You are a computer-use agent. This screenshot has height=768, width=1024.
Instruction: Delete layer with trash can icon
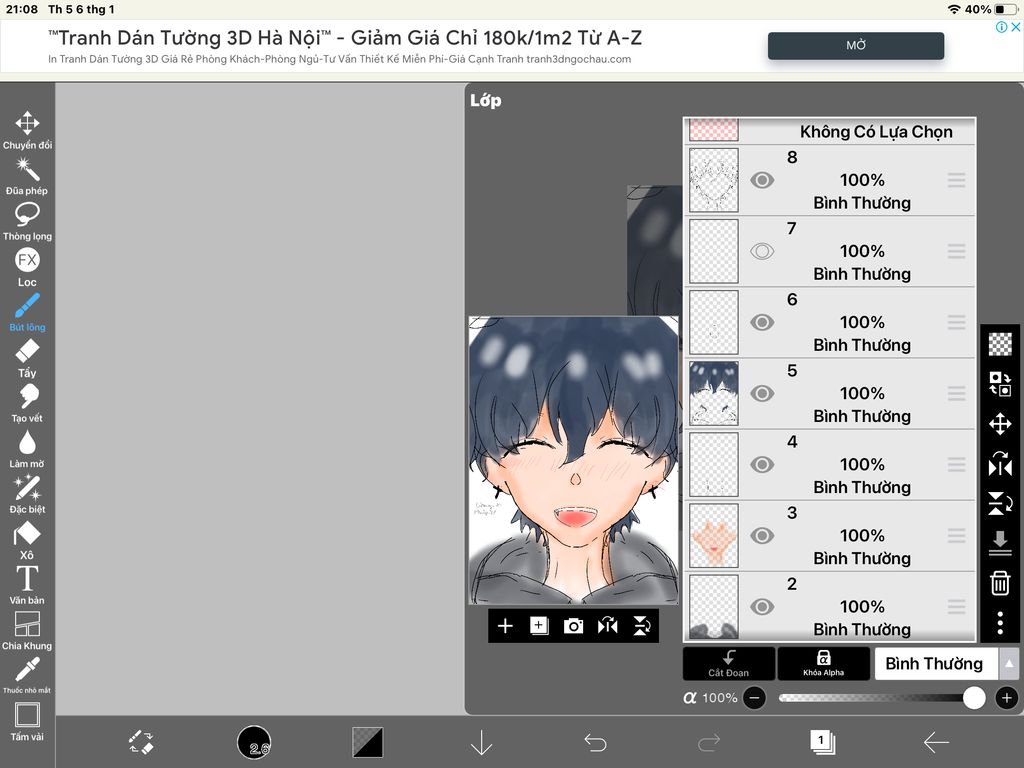(1000, 583)
